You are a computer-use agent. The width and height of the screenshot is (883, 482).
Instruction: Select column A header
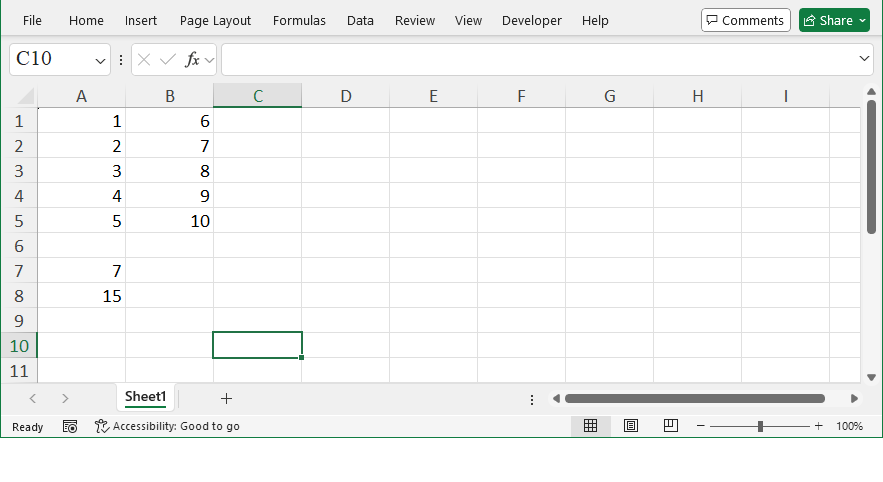pyautogui.click(x=82, y=96)
